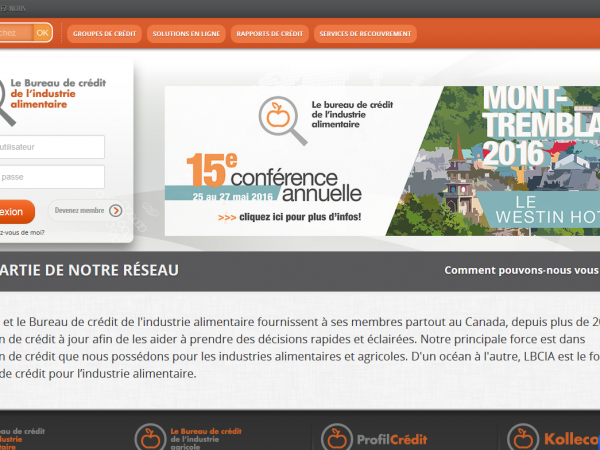The width and height of the screenshot is (600, 450).
Task: Click the 'z-vous de moi?' remember-me text
Action: click(x=22, y=232)
